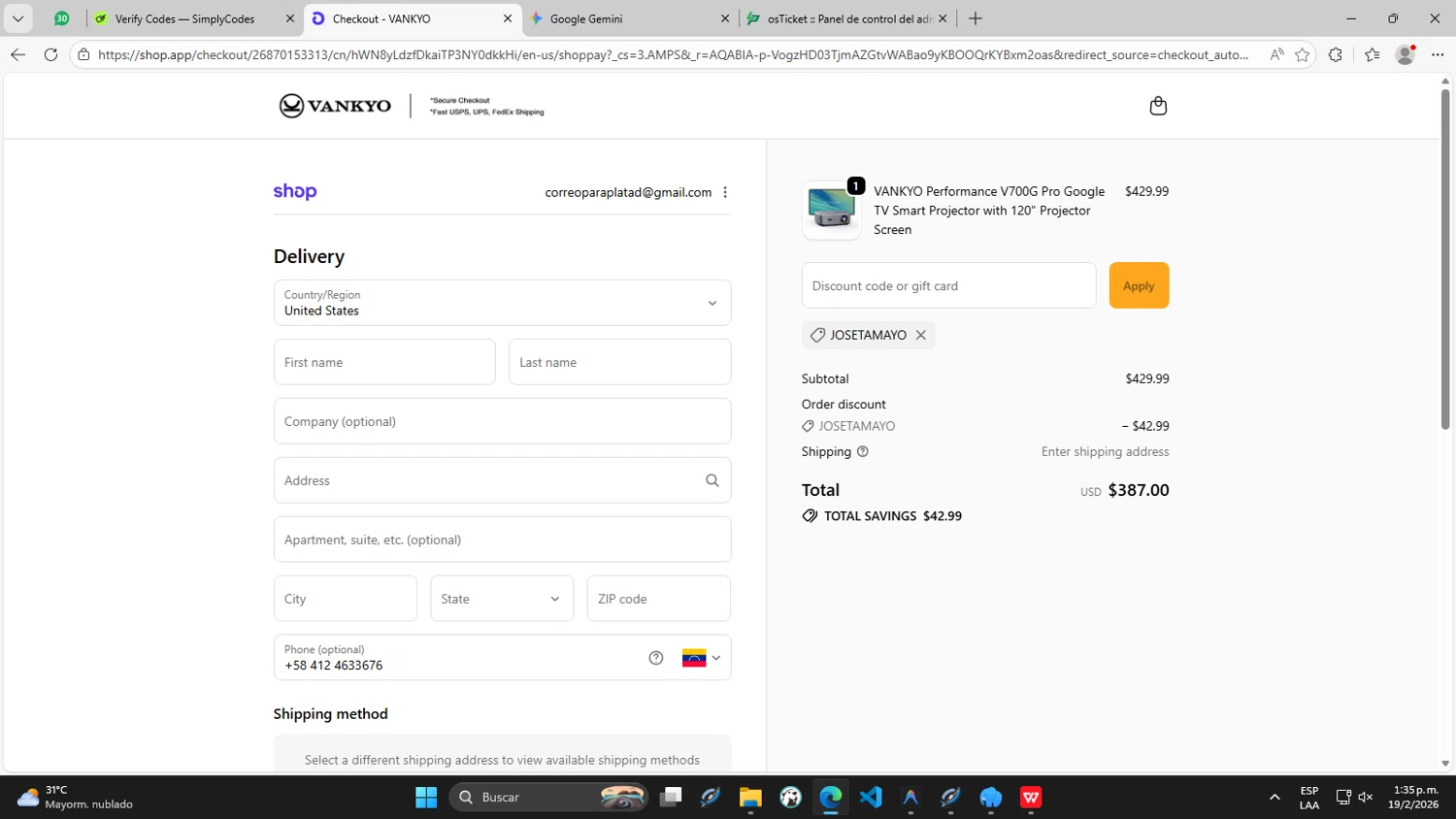Open ESP LAA language switcher
Image resolution: width=1456 pixels, height=819 pixels.
(1309, 798)
